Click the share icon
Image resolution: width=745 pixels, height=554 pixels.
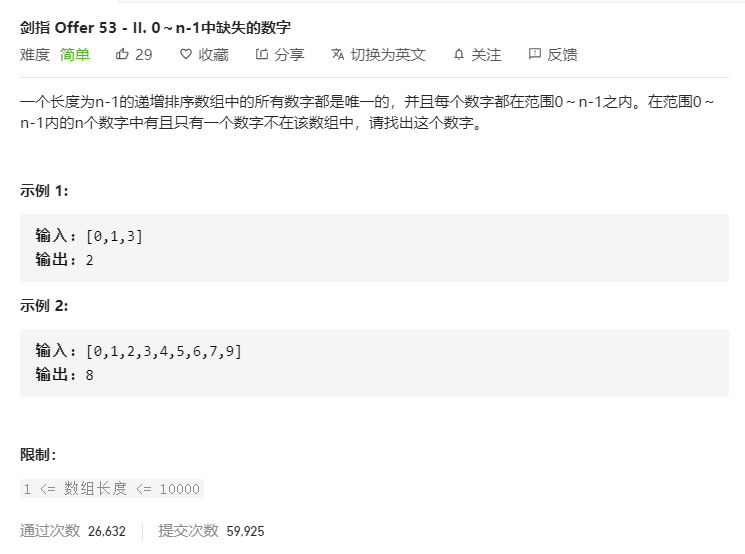click(x=262, y=54)
